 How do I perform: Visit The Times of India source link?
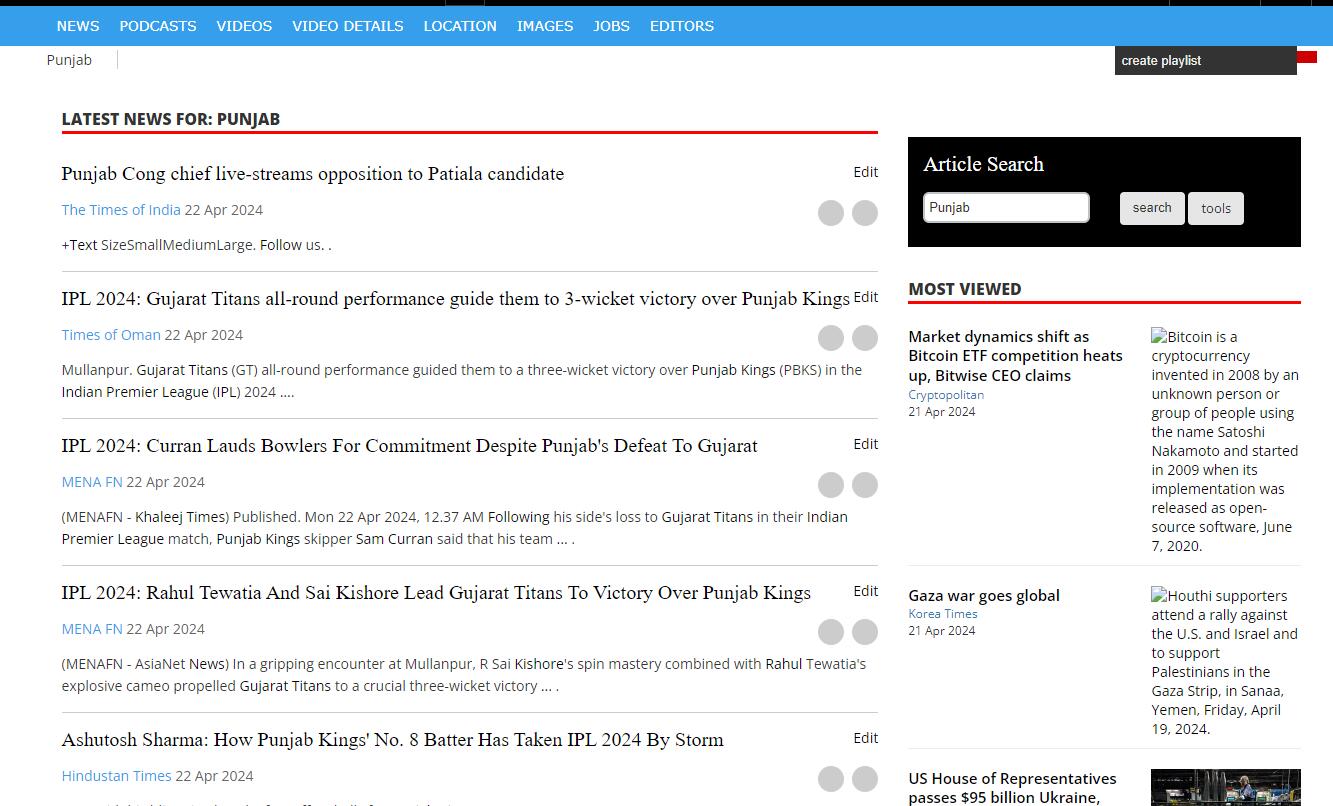121,210
